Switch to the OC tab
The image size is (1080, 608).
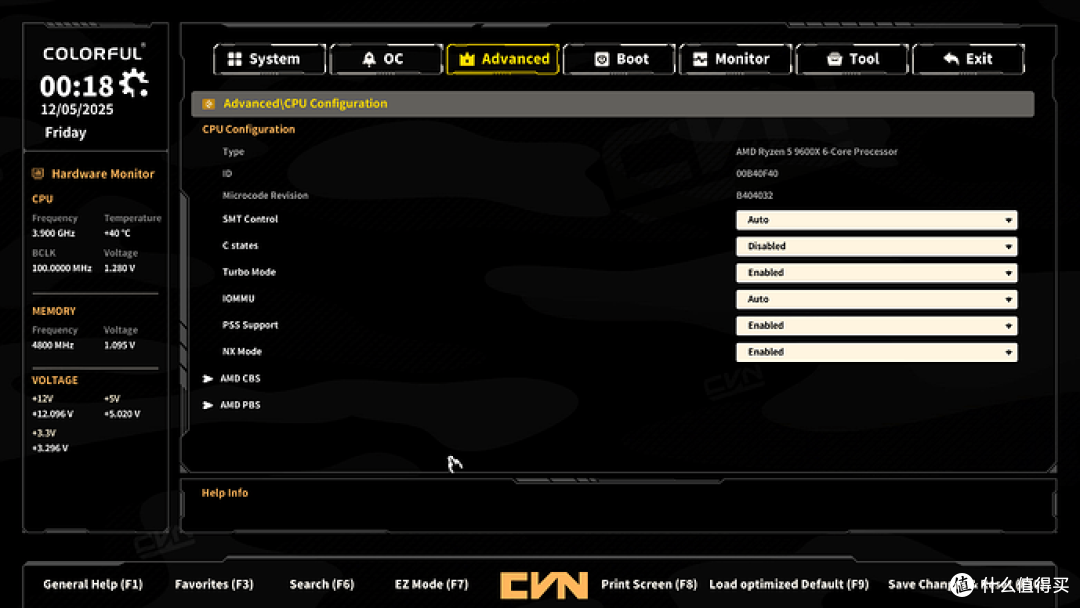coord(386,59)
